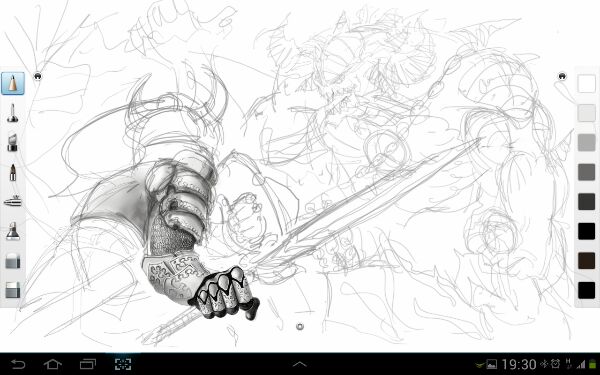Tap the screenshot capture icon in navigation bar
The width and height of the screenshot is (600, 375).
pos(123,364)
